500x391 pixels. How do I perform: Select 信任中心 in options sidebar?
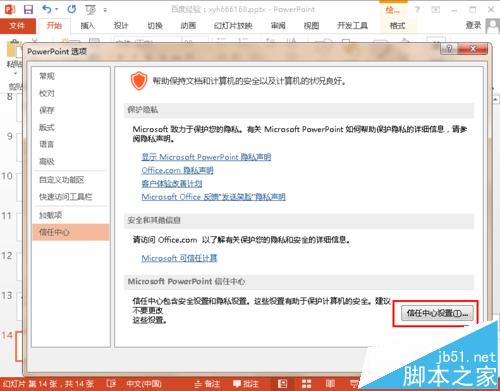click(x=70, y=232)
